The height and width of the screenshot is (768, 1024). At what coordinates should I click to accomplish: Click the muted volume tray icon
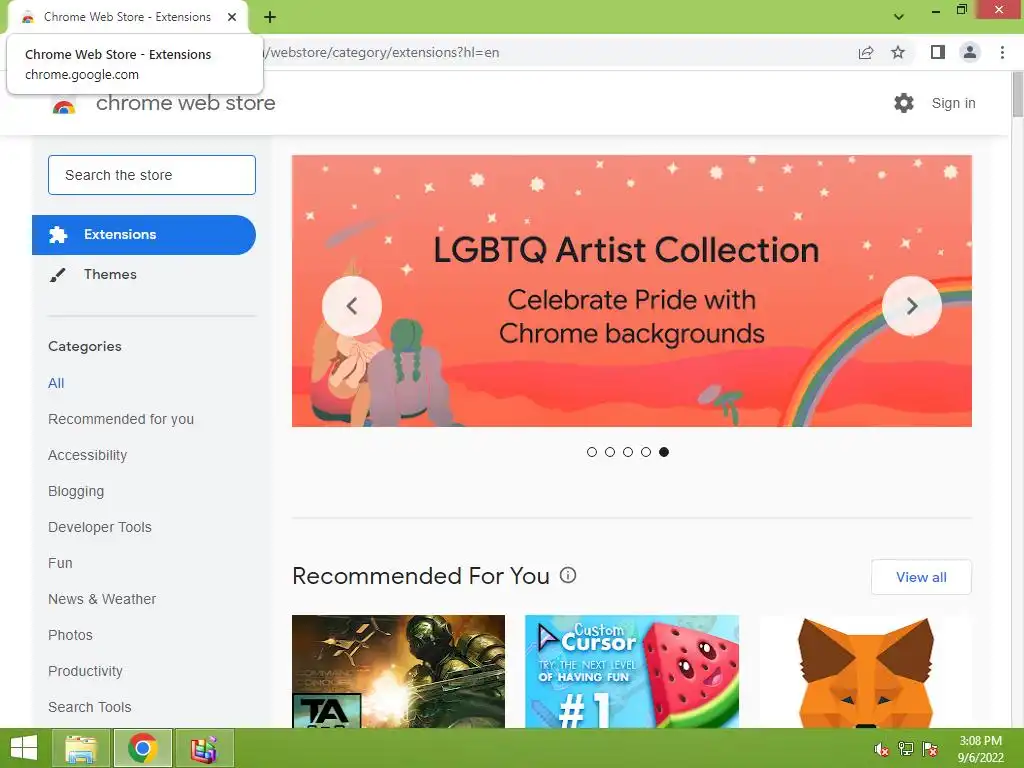click(x=881, y=749)
